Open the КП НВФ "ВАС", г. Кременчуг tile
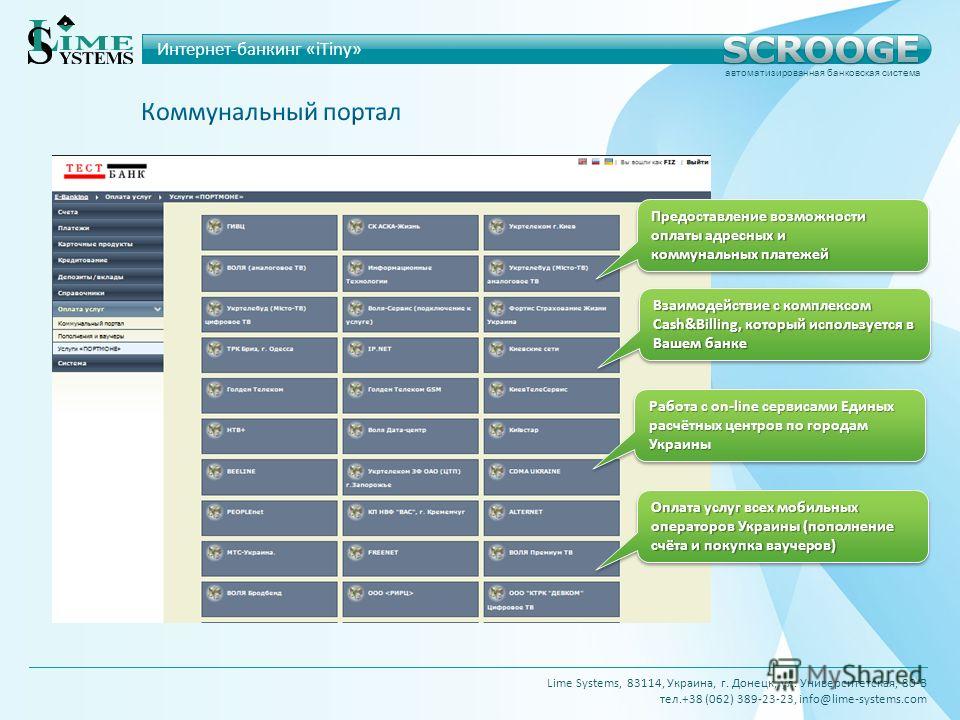Screen dimensions: 960x720 point(410,518)
